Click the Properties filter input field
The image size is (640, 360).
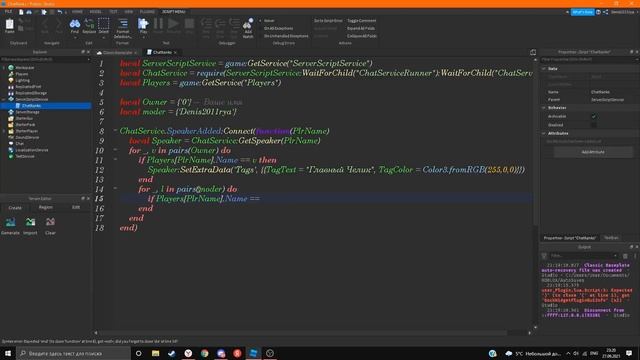pyautogui.click(x=589, y=59)
